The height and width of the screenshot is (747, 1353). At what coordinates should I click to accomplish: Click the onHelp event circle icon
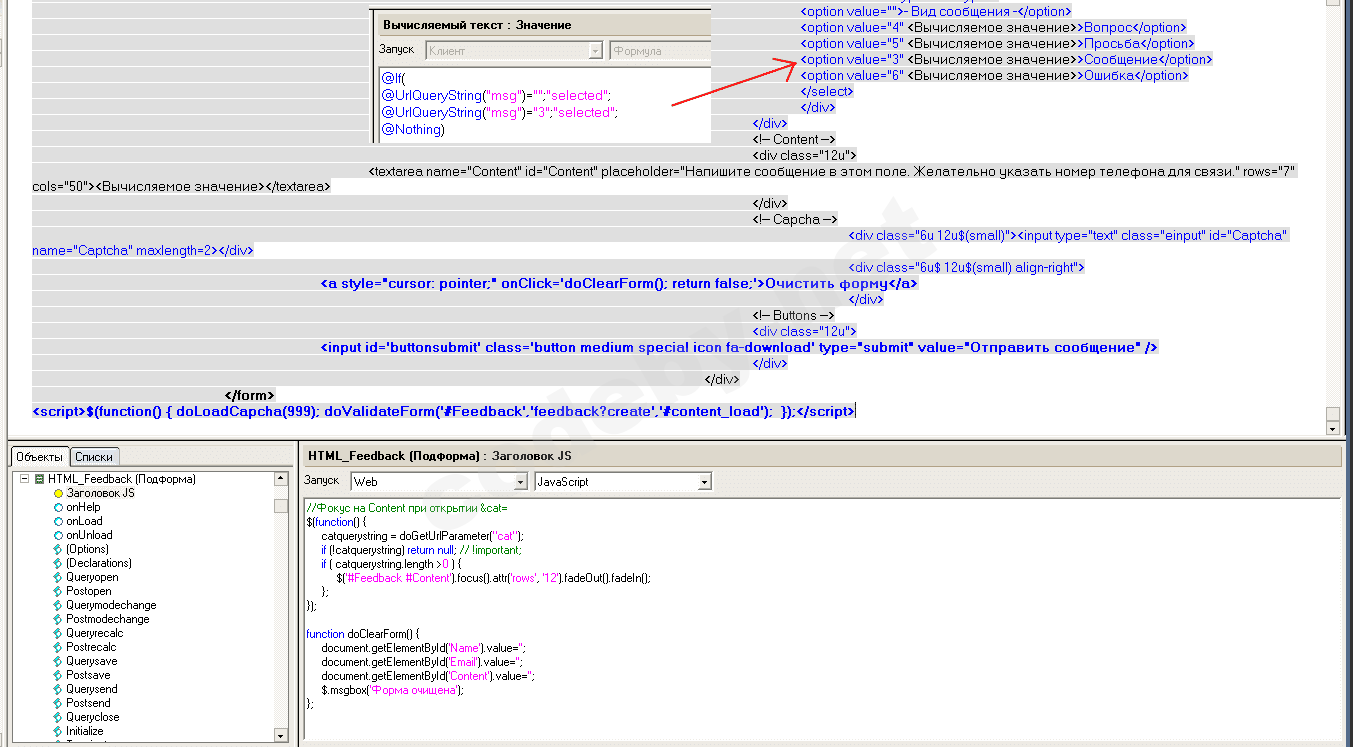point(58,507)
